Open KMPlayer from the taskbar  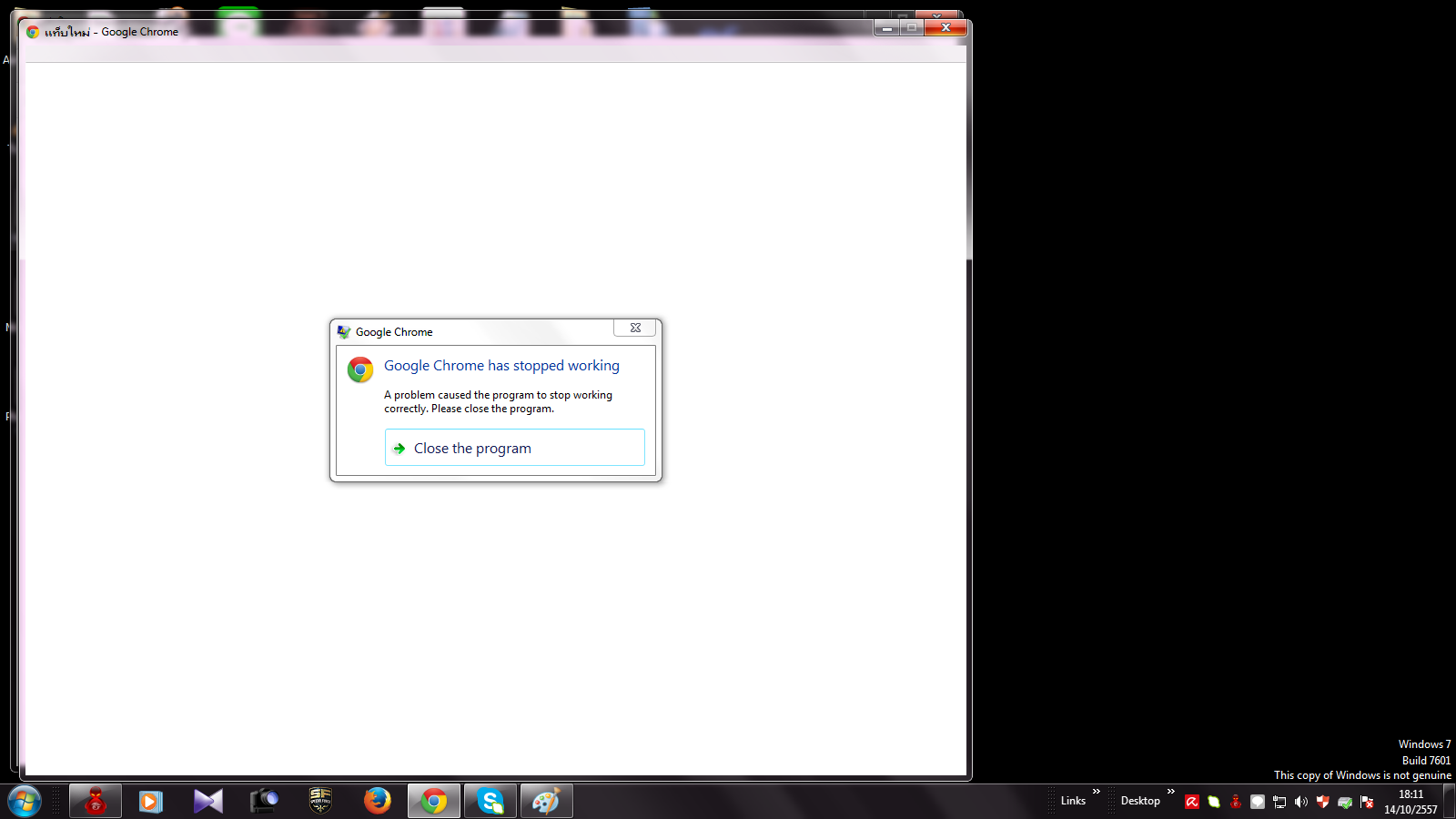pos(207,801)
